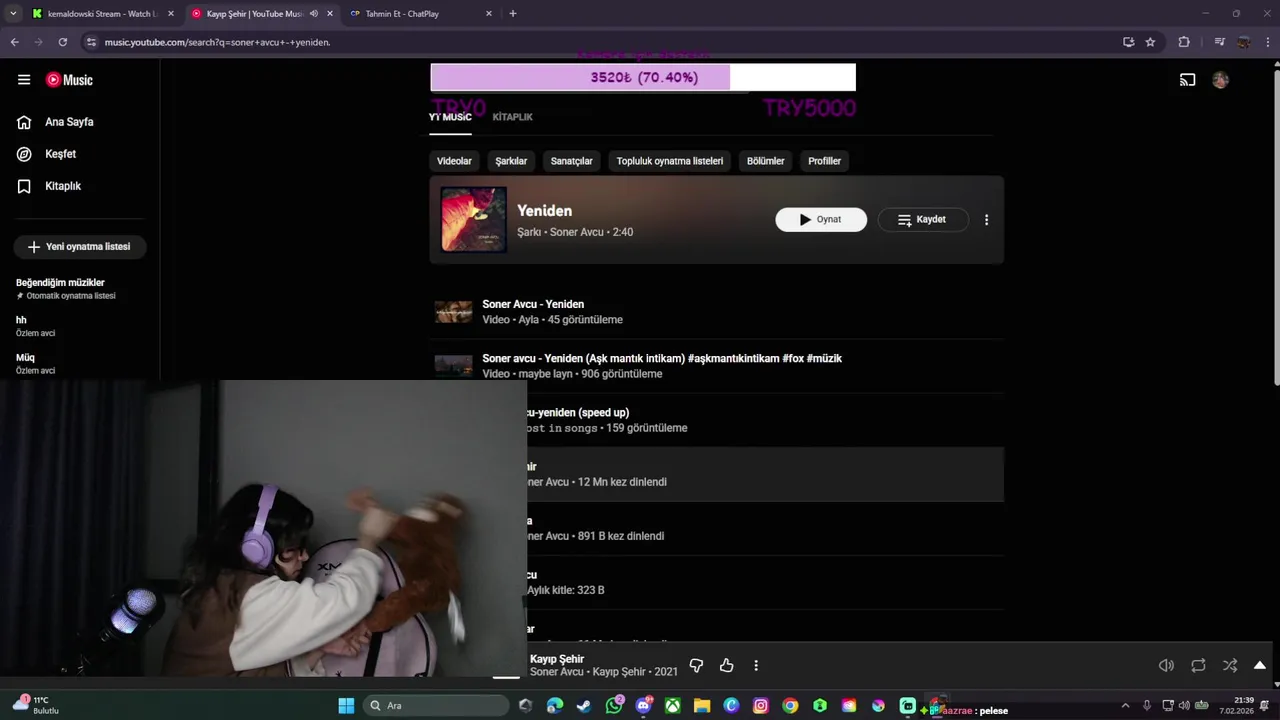Filter results by Profiller

pyautogui.click(x=825, y=161)
